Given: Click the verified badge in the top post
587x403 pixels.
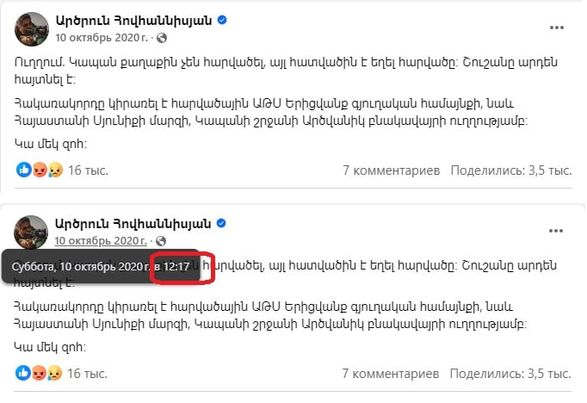Looking at the screenshot, I should [x=222, y=20].
